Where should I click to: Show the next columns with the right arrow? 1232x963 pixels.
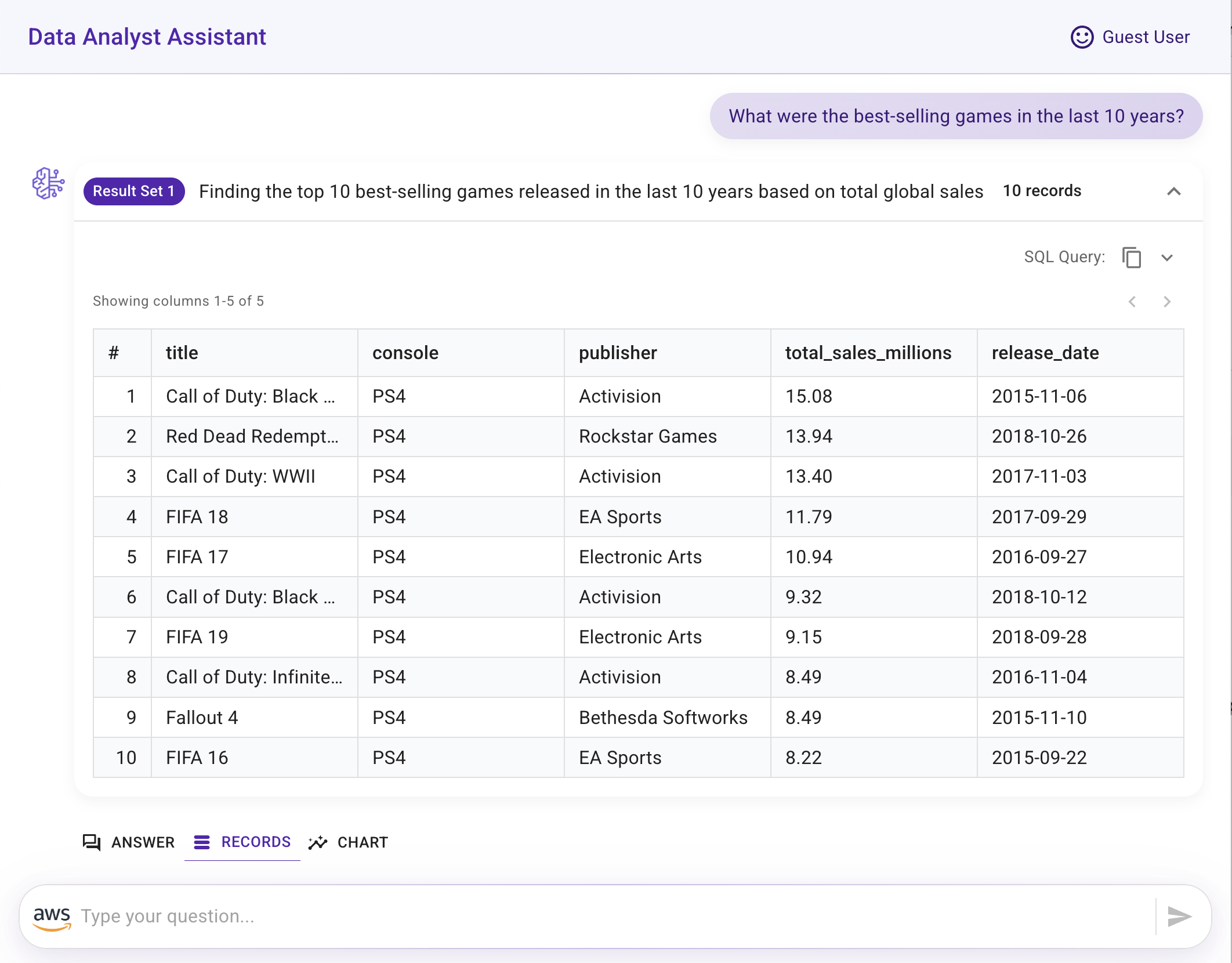(x=1167, y=302)
